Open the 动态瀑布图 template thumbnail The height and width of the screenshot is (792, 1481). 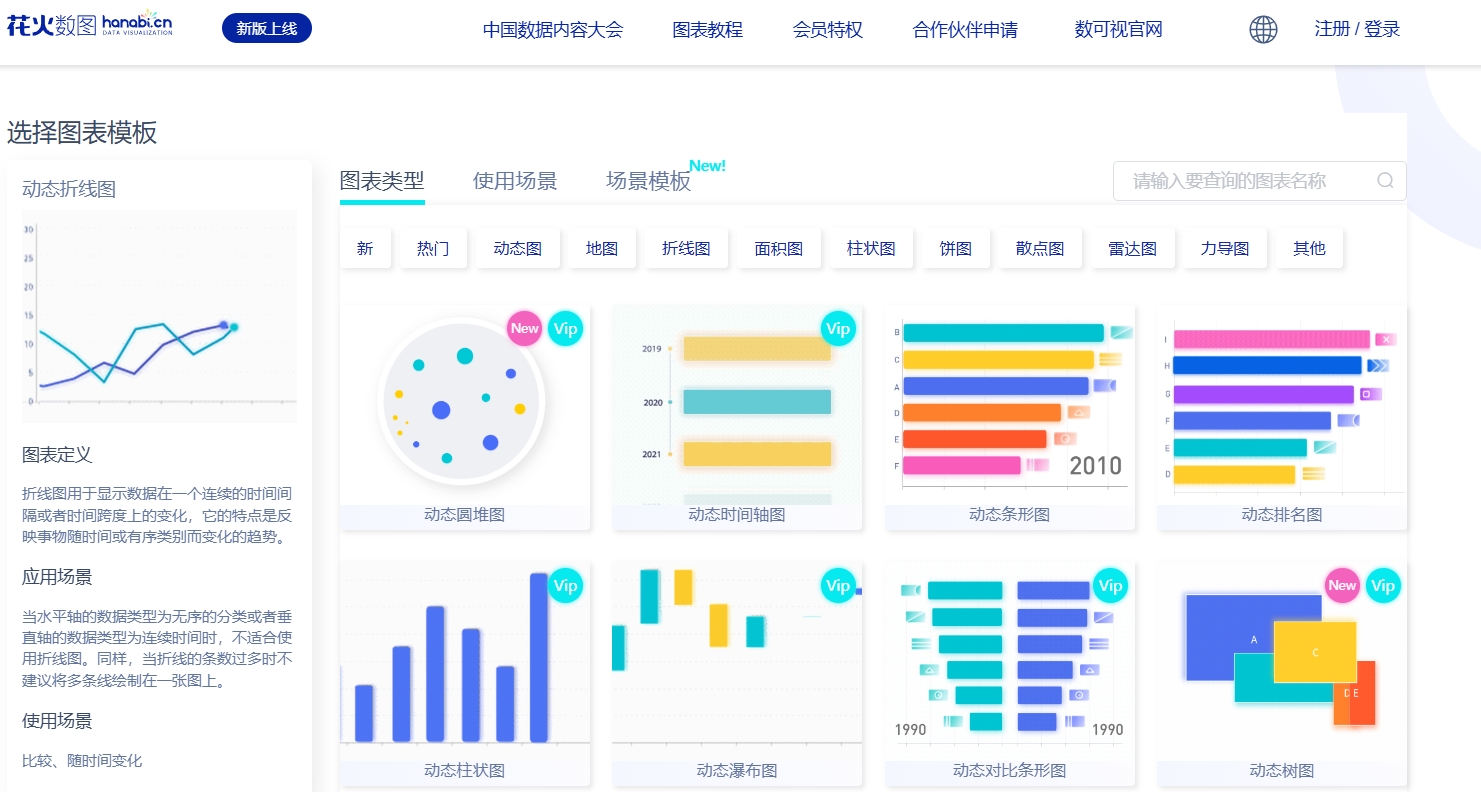click(x=737, y=661)
